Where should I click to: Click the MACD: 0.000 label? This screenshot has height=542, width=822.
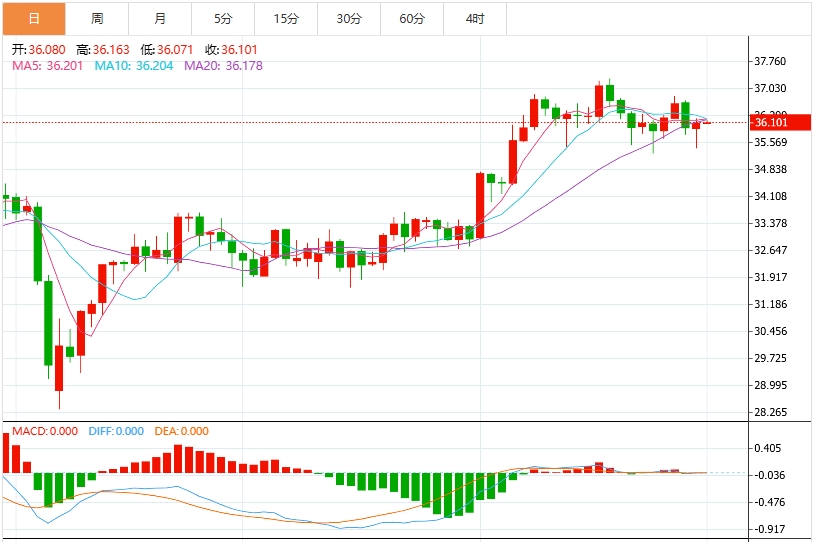(45, 431)
